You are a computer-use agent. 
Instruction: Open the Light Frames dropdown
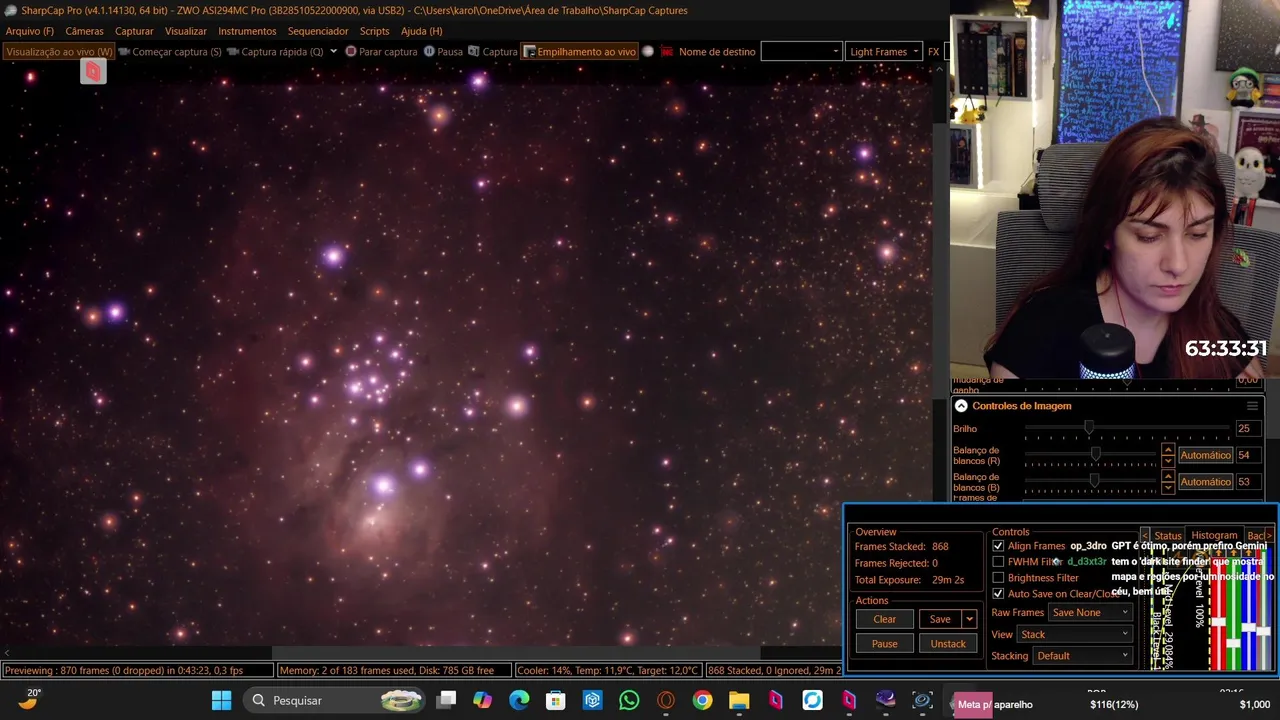[x=883, y=52]
